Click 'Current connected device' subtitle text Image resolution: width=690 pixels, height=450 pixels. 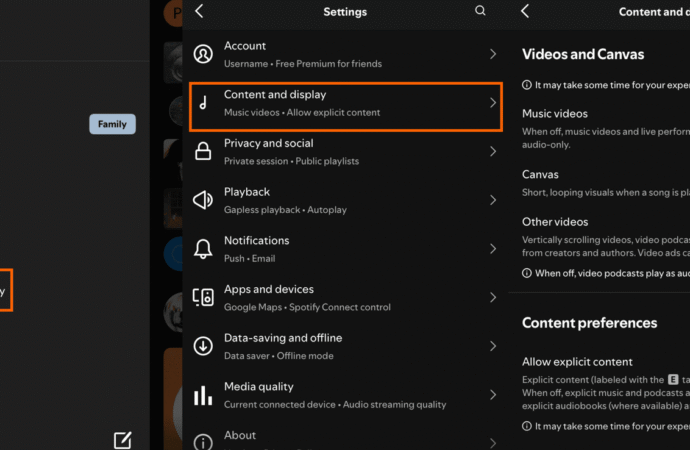(279, 405)
